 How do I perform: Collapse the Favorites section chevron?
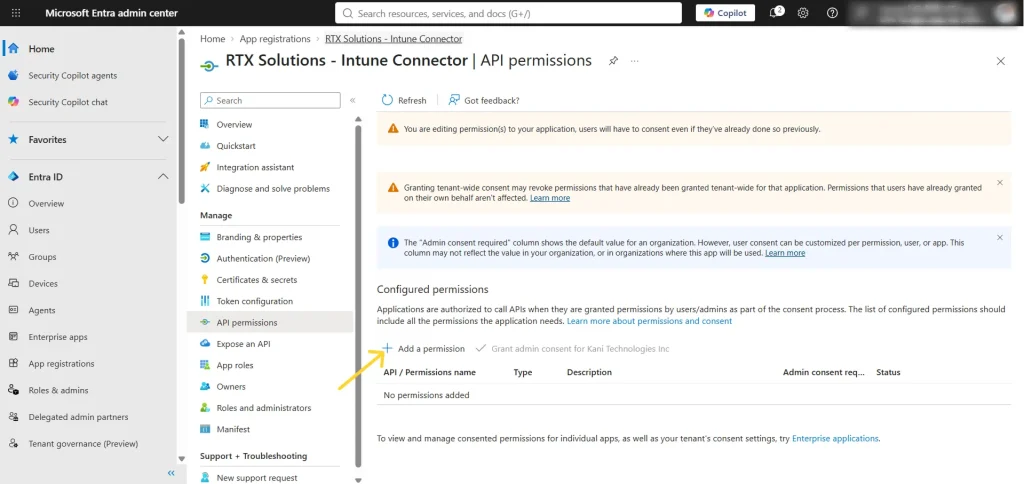click(x=163, y=139)
